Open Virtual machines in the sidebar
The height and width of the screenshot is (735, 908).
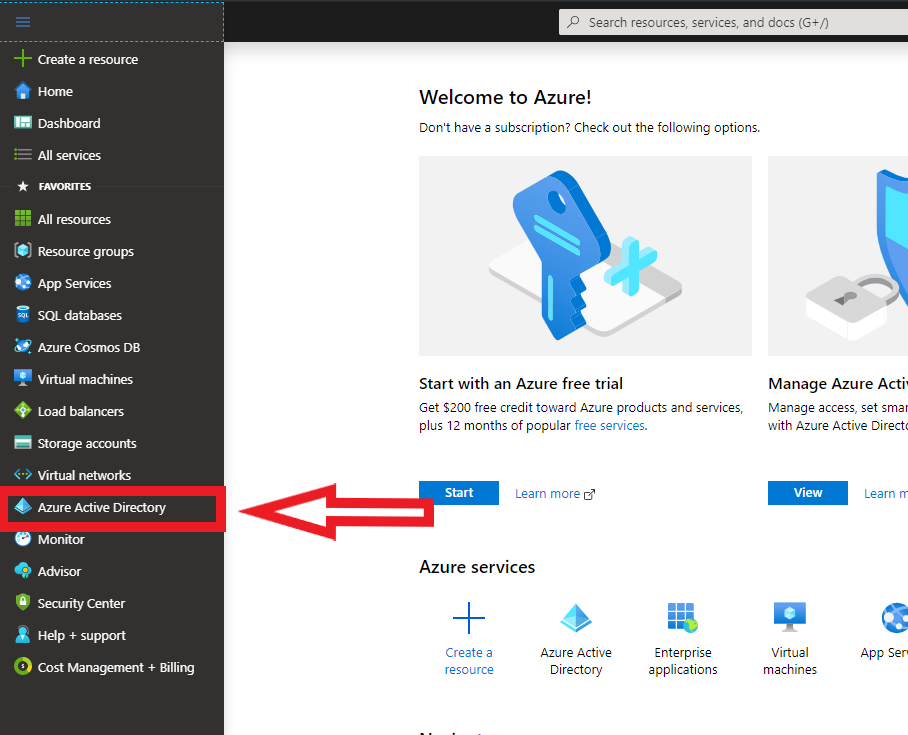85,379
